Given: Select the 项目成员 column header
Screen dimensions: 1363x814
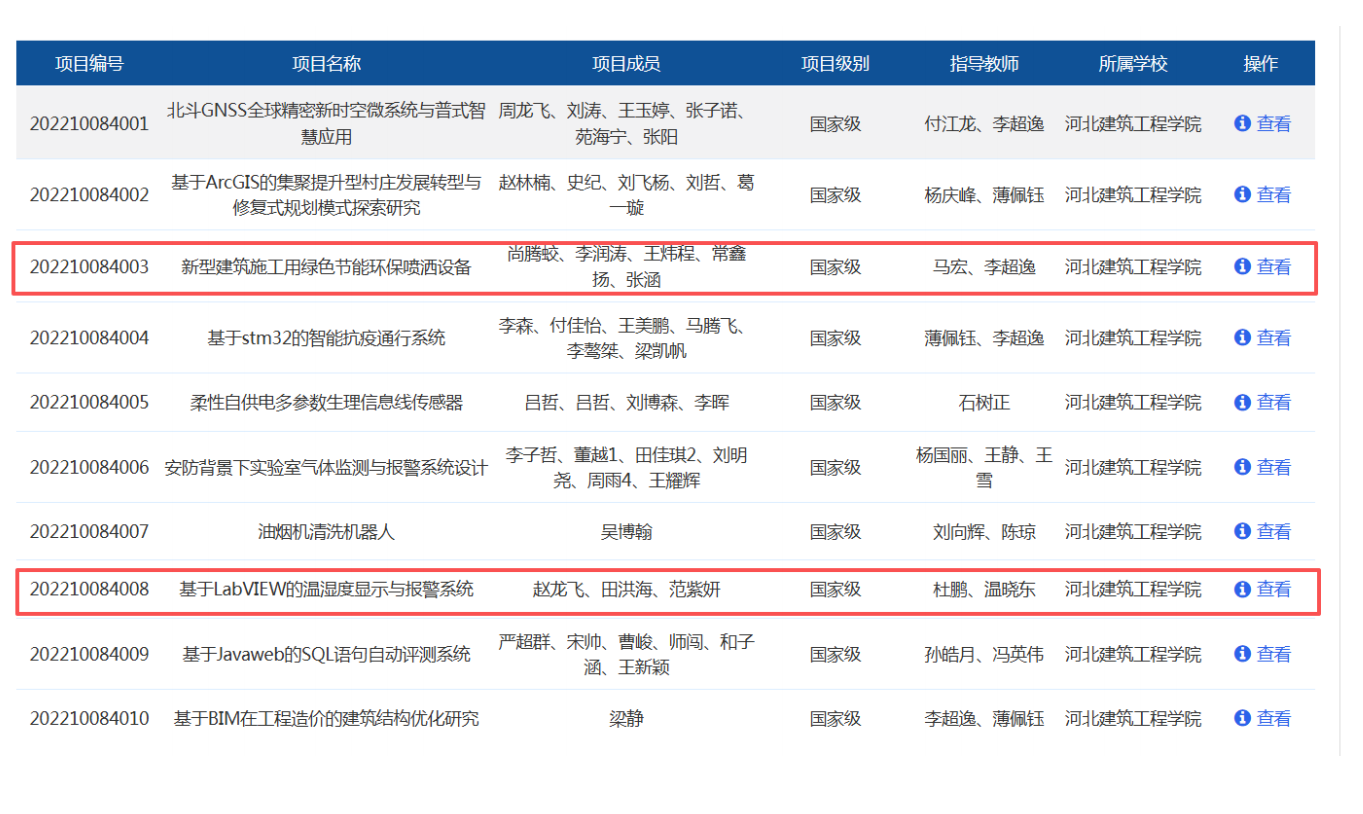Looking at the screenshot, I should click(626, 64).
